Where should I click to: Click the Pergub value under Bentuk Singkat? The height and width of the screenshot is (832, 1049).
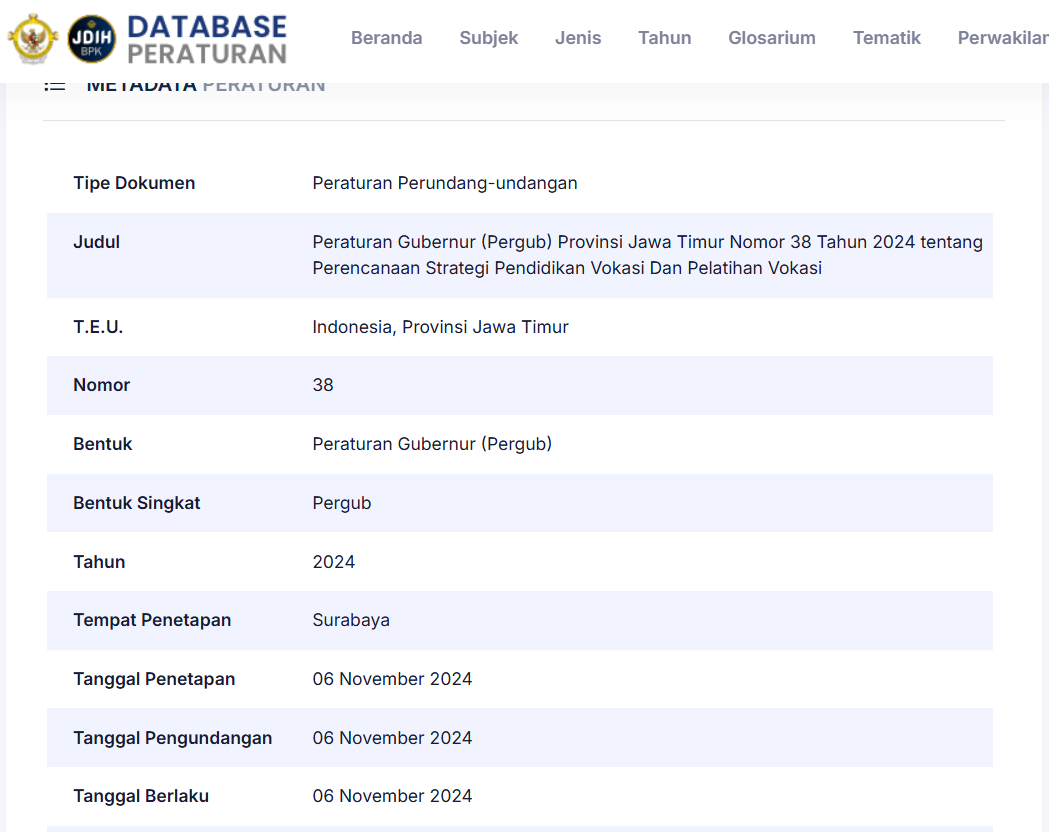[x=341, y=503]
